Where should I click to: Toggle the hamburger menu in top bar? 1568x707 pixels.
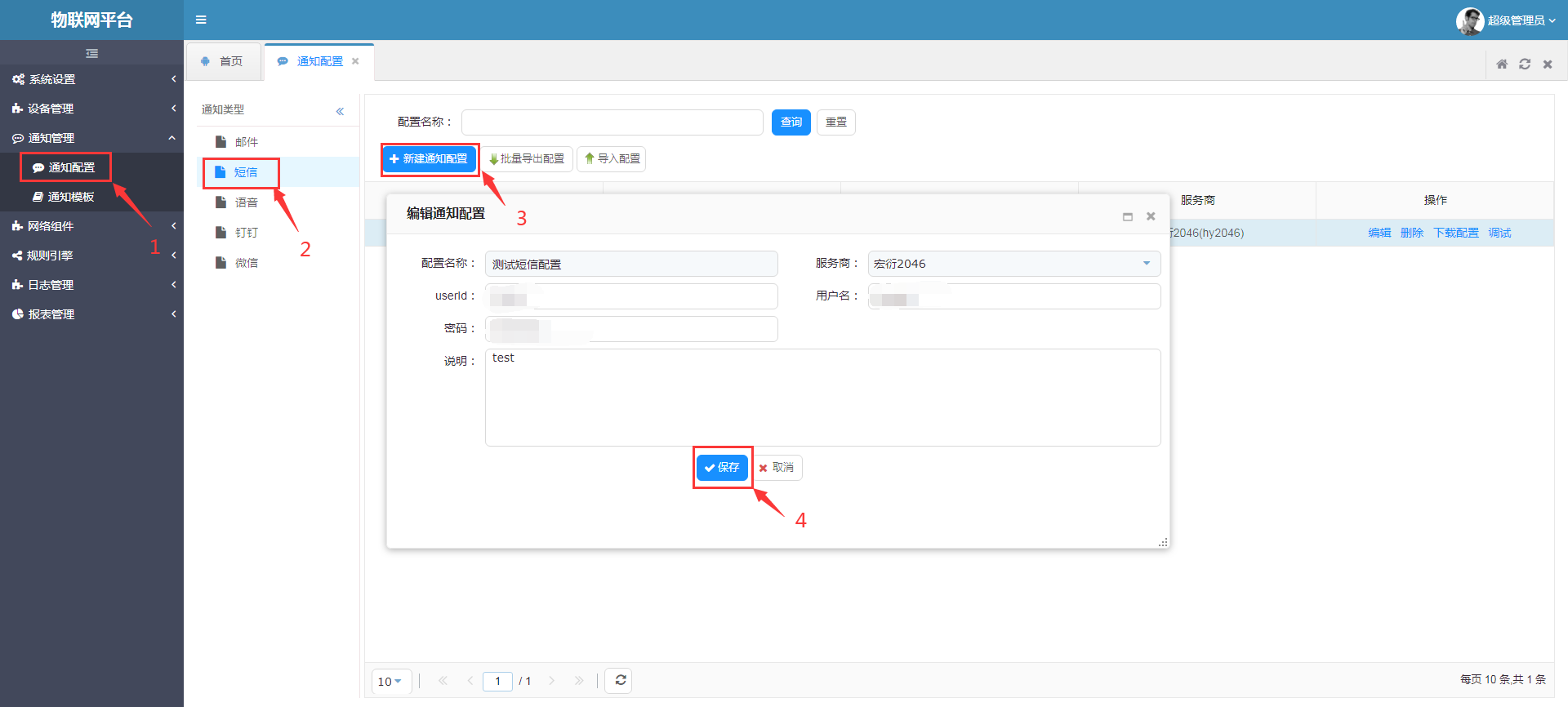201,20
